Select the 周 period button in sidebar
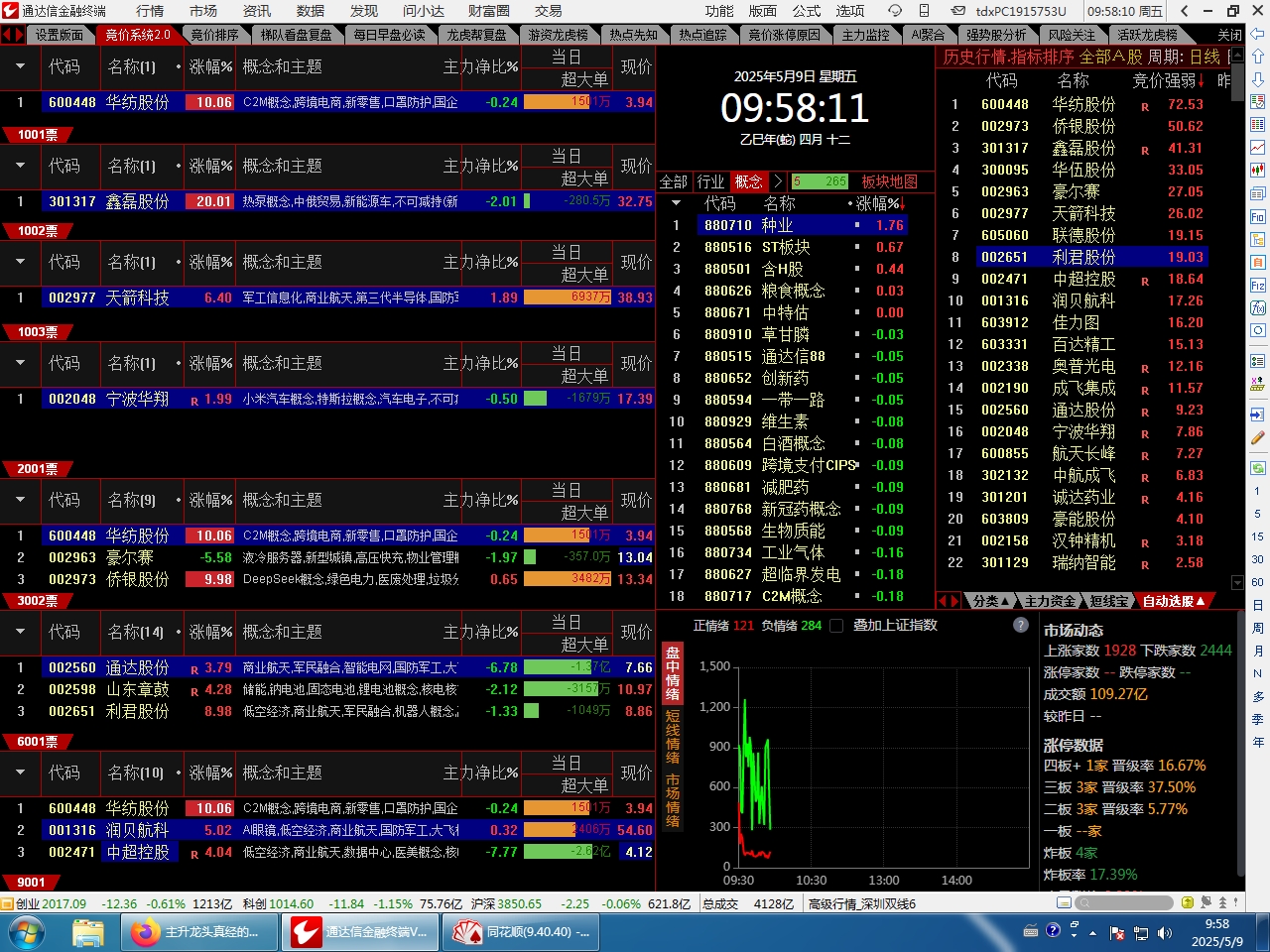The image size is (1270, 952). pos(1257,628)
